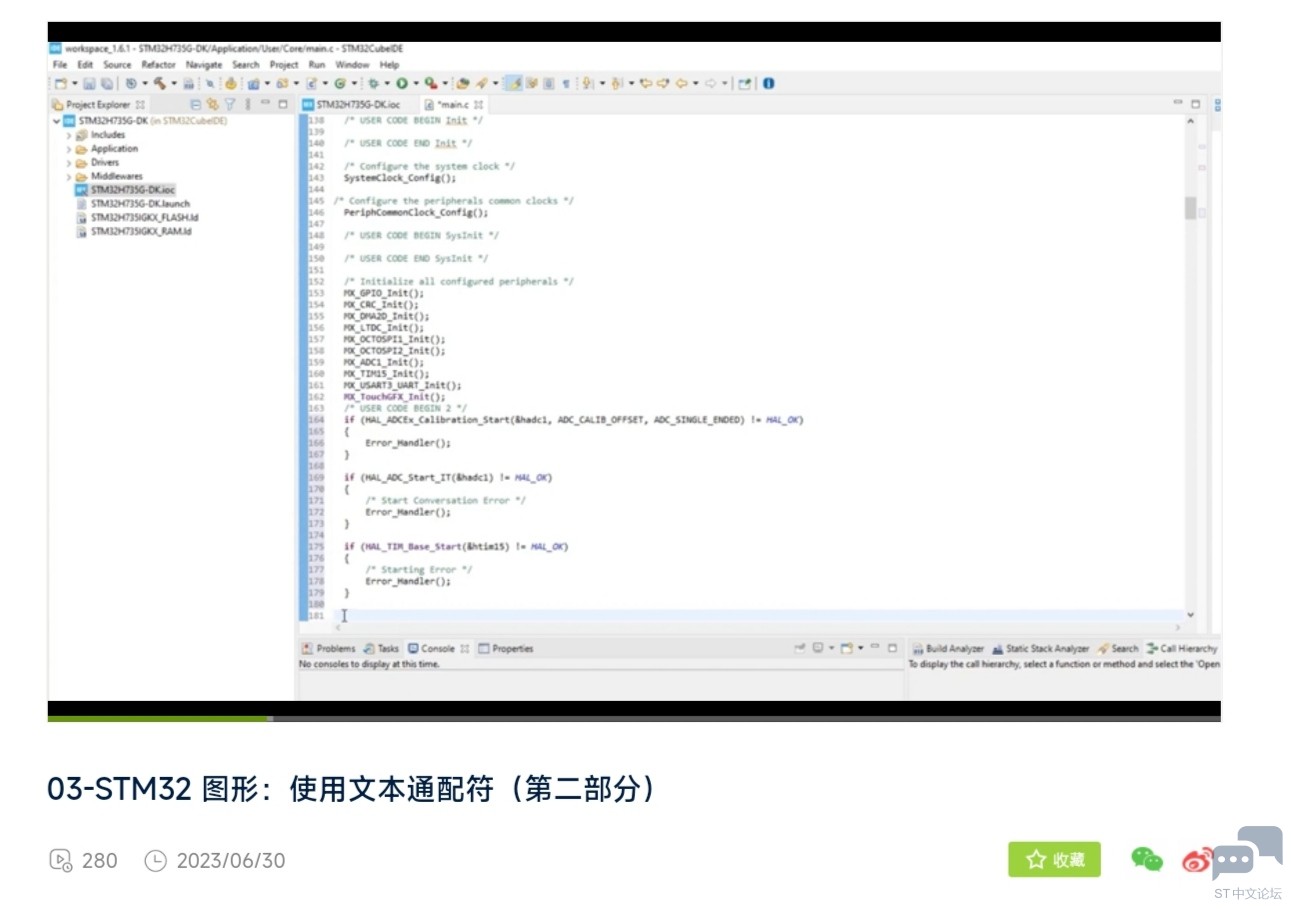Click the clock icon beside the date

tap(155, 860)
